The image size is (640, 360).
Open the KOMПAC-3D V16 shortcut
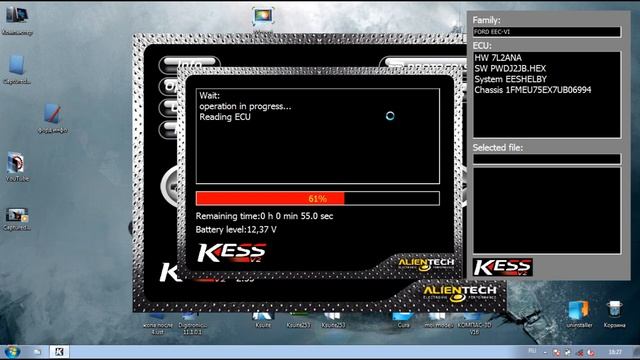pyautogui.click(x=474, y=324)
